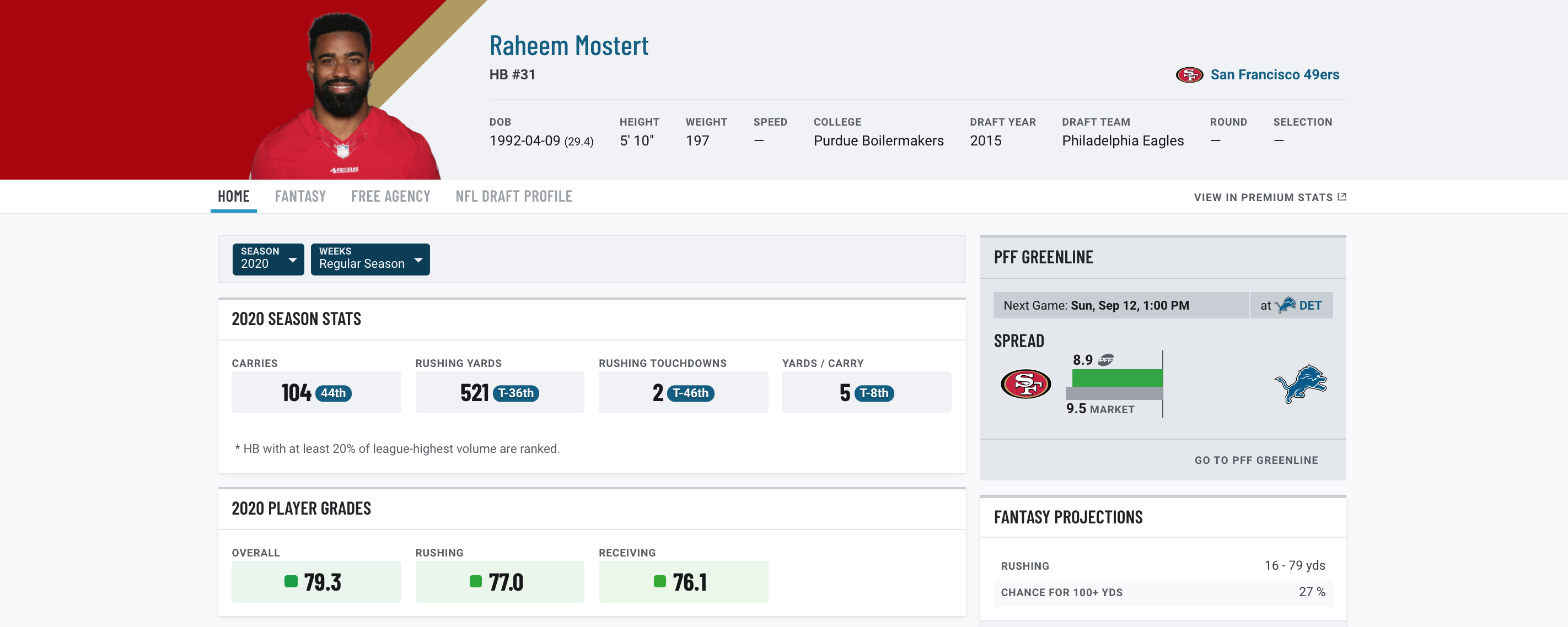Click the Detroit Lions icon beside DET
1568x627 pixels.
click(1285, 305)
